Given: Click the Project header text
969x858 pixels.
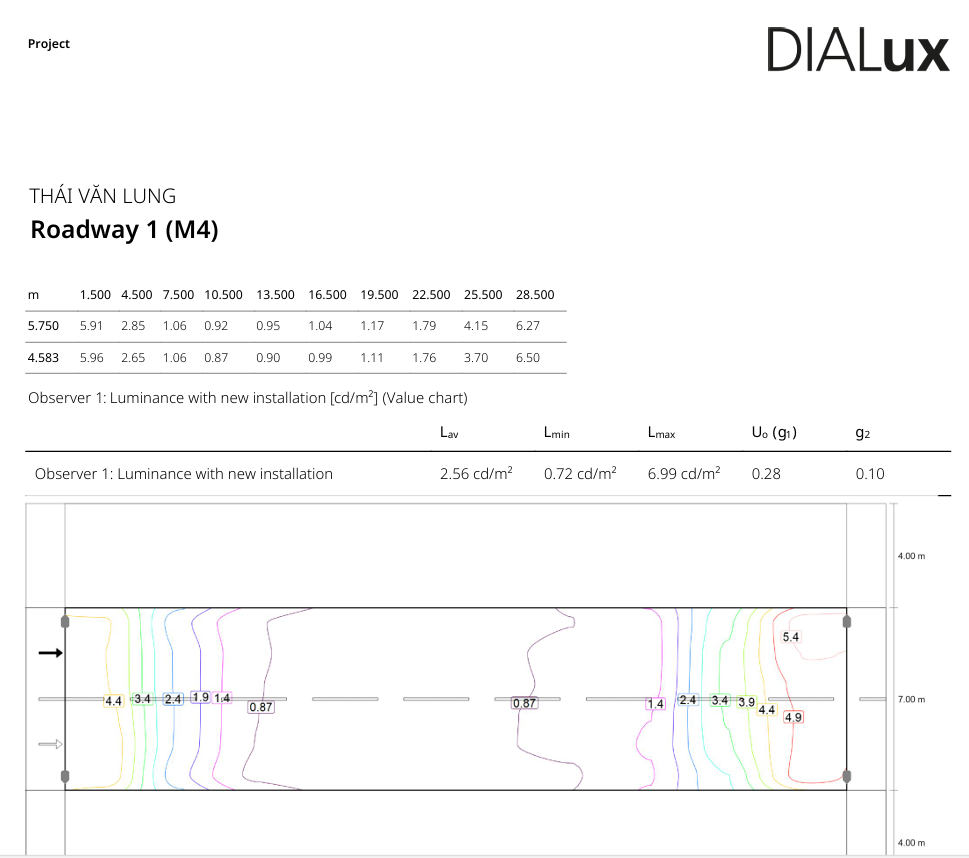Looking at the screenshot, I should (x=49, y=44).
